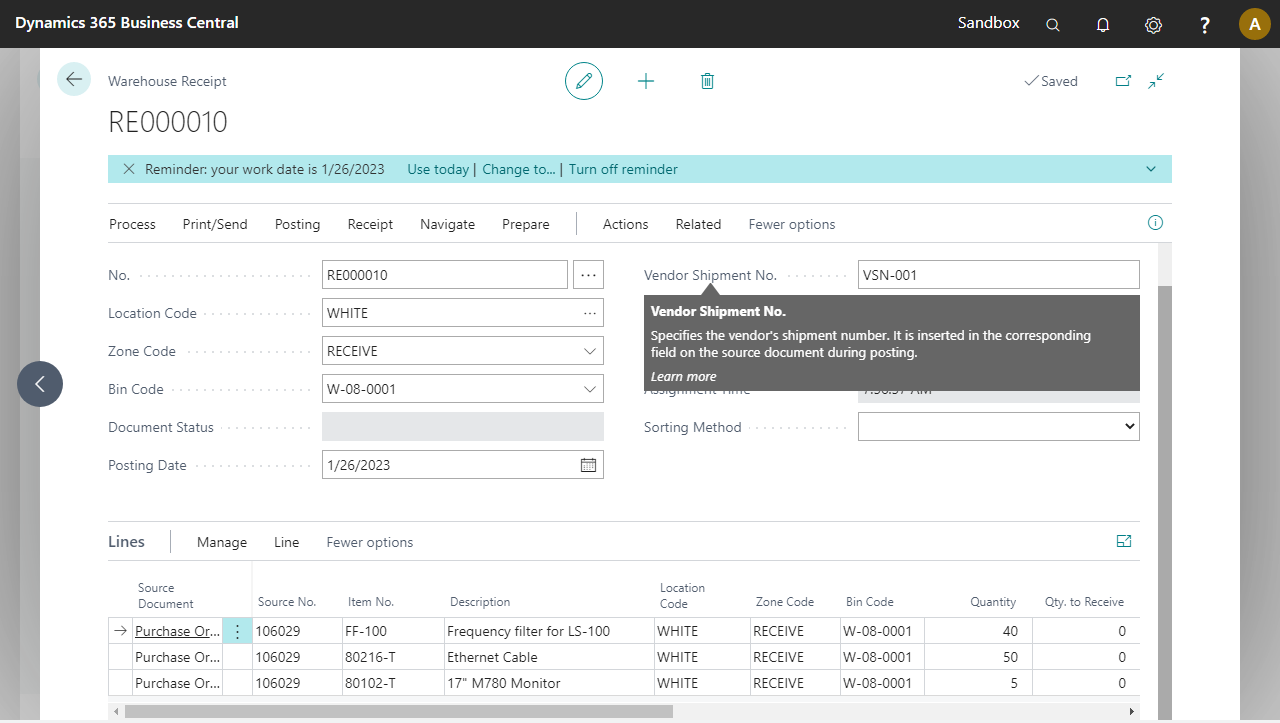This screenshot has height=723, width=1280.
Task: Dismiss the work date reminder with X
Action: [129, 169]
